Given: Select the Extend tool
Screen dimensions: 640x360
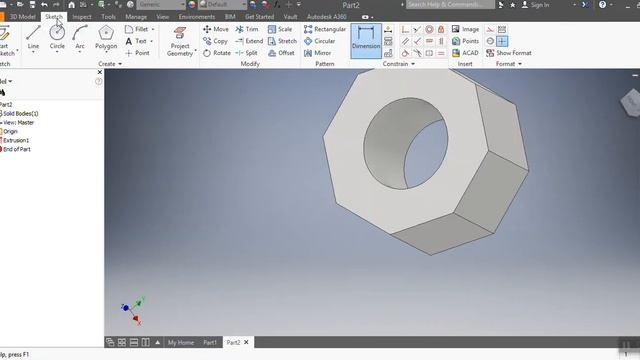Looking at the screenshot, I should 249,41.
